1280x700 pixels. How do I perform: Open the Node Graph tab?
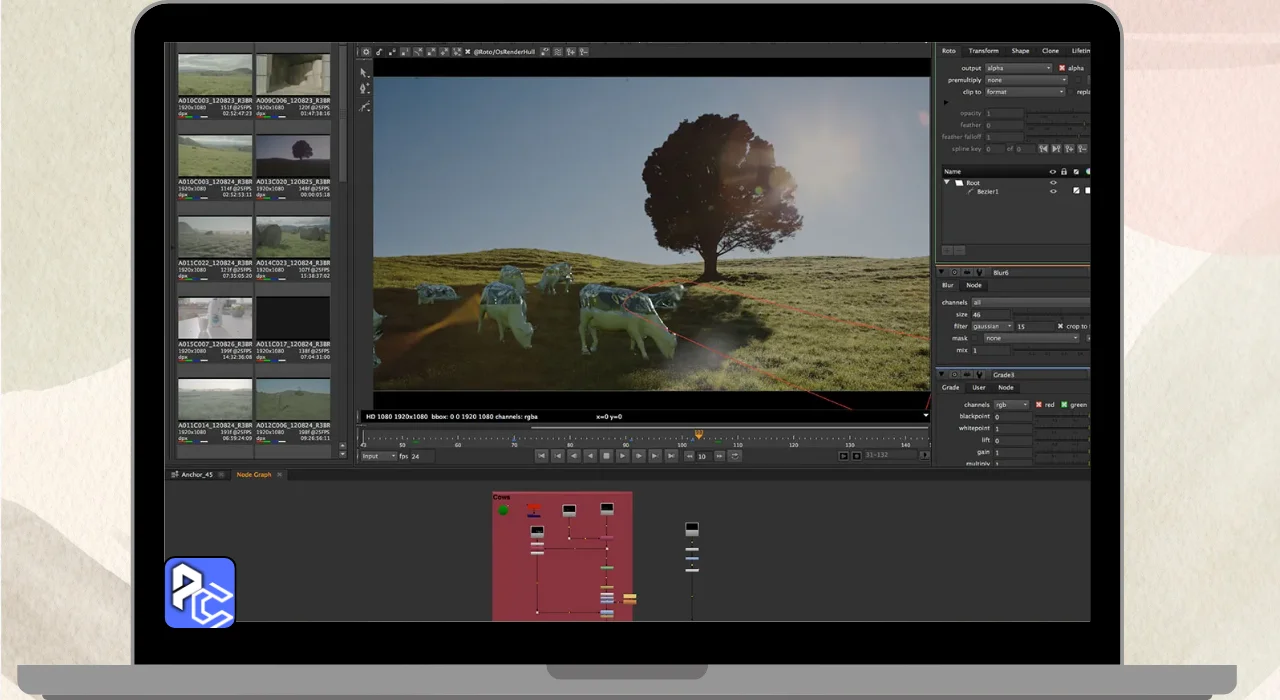(253, 475)
